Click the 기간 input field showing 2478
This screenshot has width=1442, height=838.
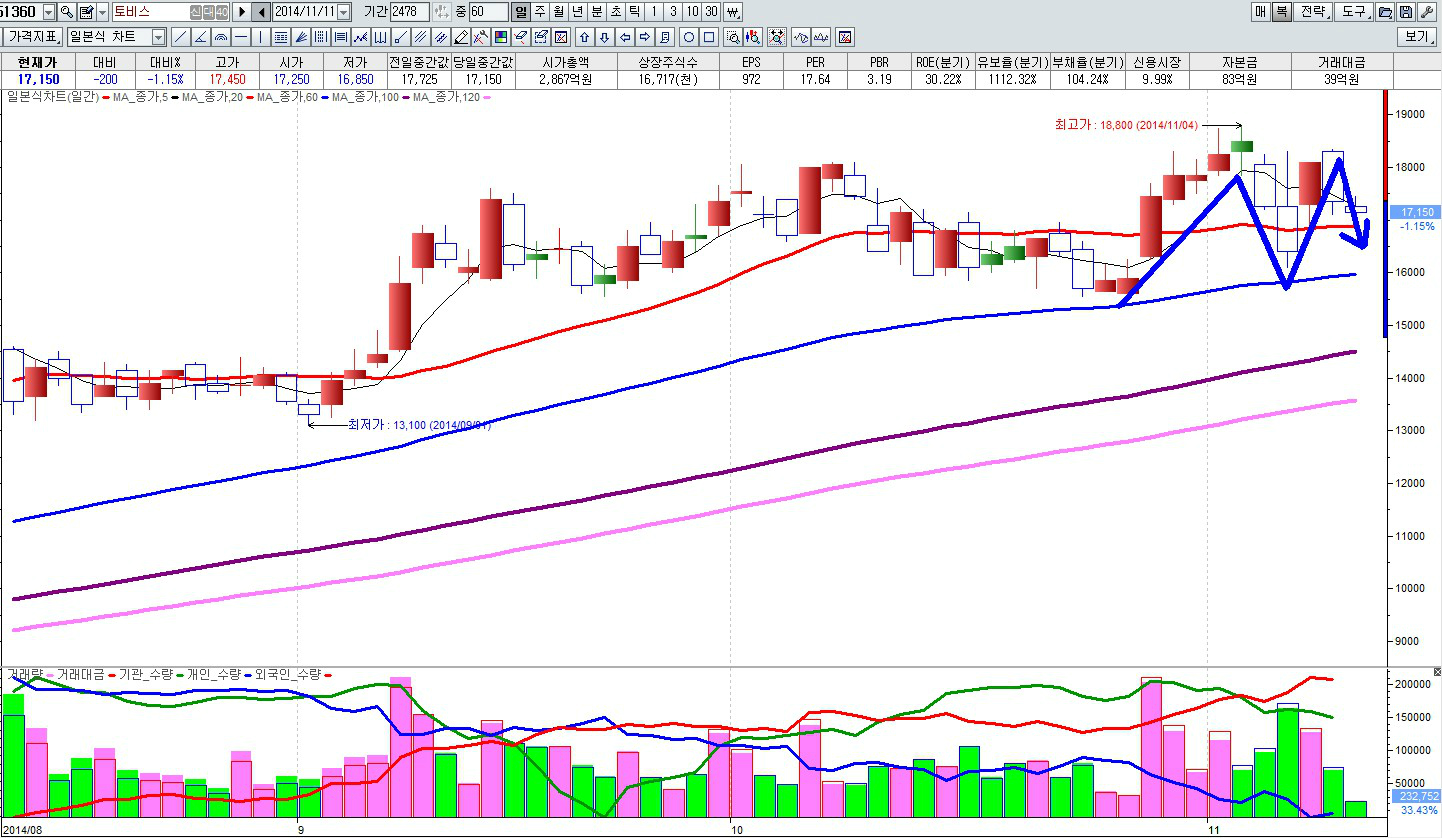pos(409,12)
